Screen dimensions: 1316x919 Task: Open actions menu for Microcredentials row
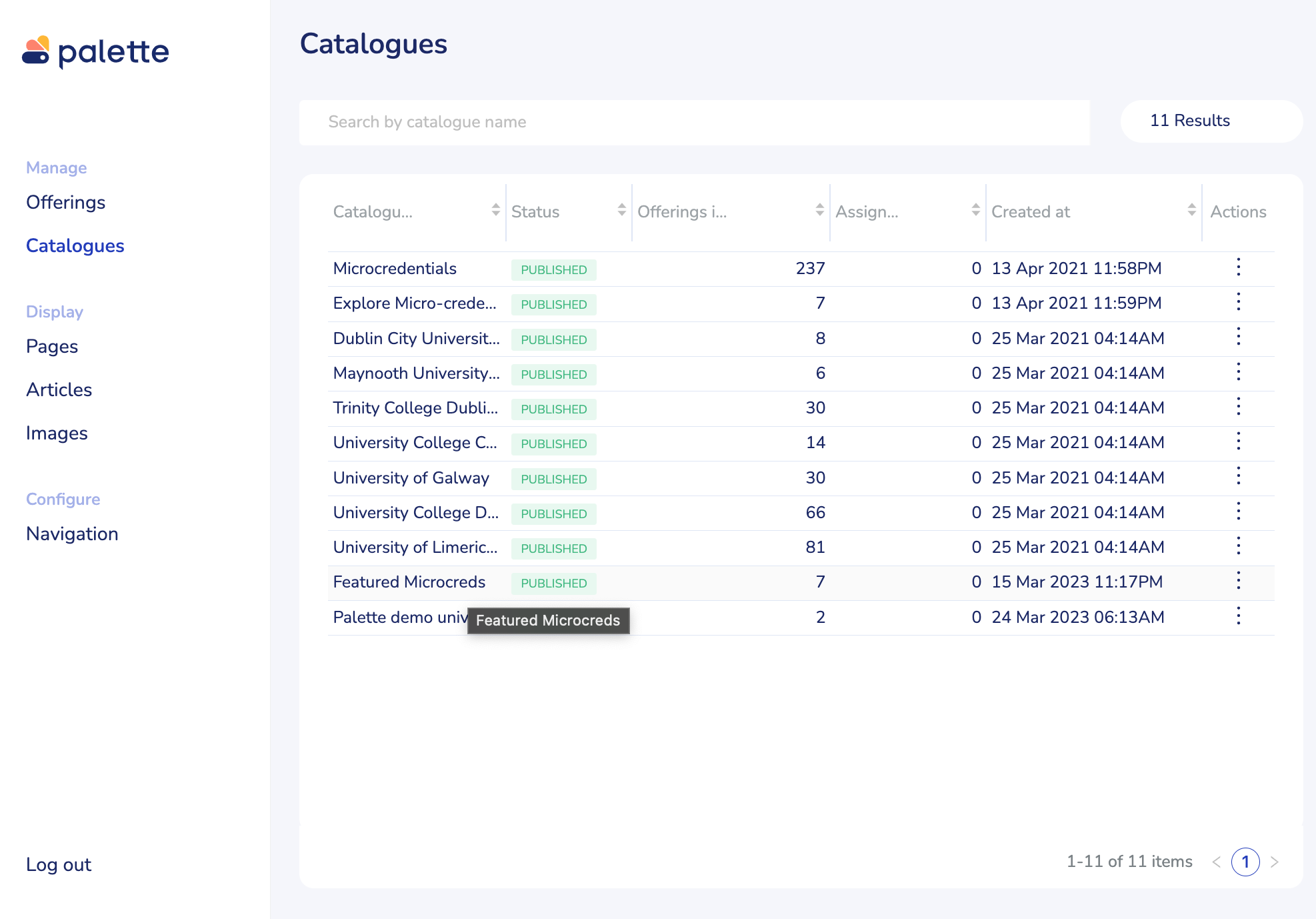(1238, 267)
